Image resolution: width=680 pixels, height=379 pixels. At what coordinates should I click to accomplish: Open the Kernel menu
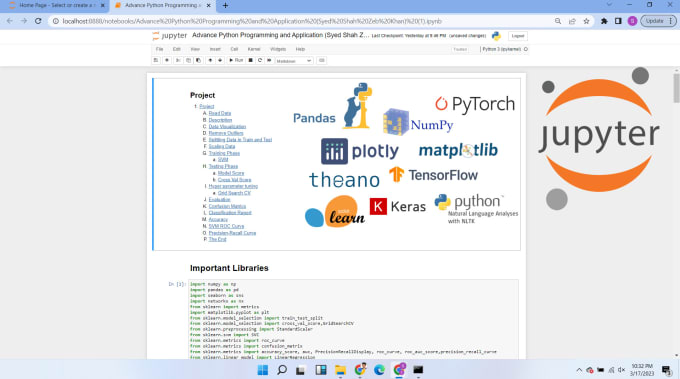[x=254, y=49]
